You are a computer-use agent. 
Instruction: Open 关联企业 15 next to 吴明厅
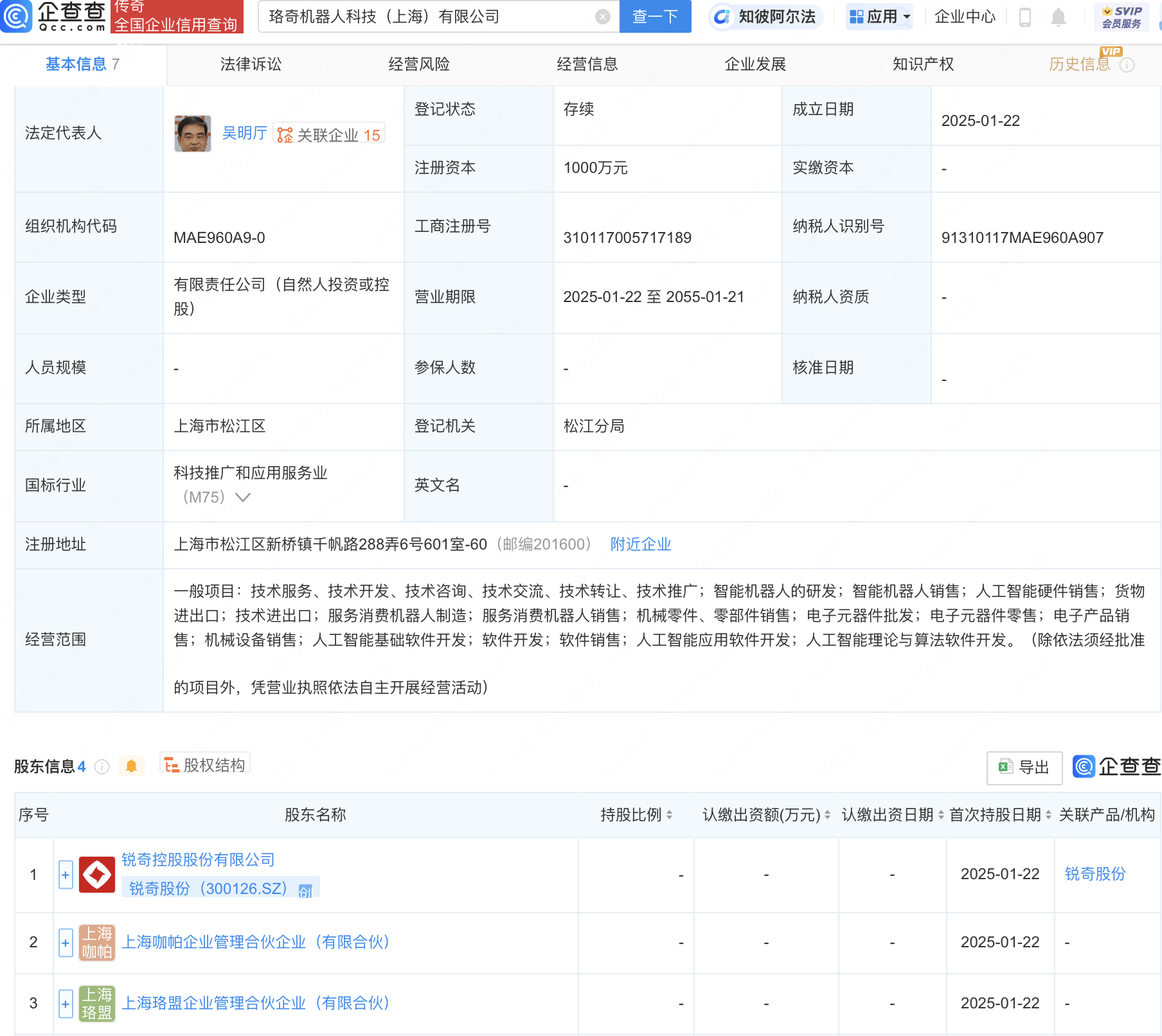coord(330,134)
